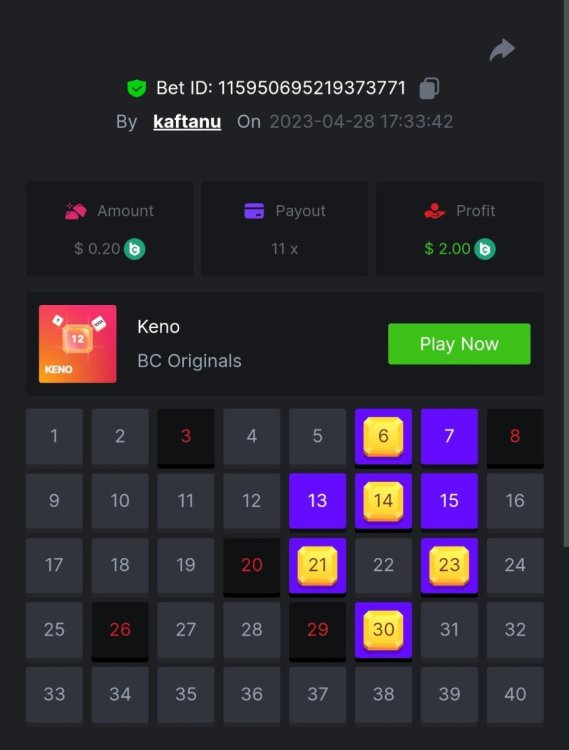Click the Payout card icon
569x750 pixels.
[254, 211]
